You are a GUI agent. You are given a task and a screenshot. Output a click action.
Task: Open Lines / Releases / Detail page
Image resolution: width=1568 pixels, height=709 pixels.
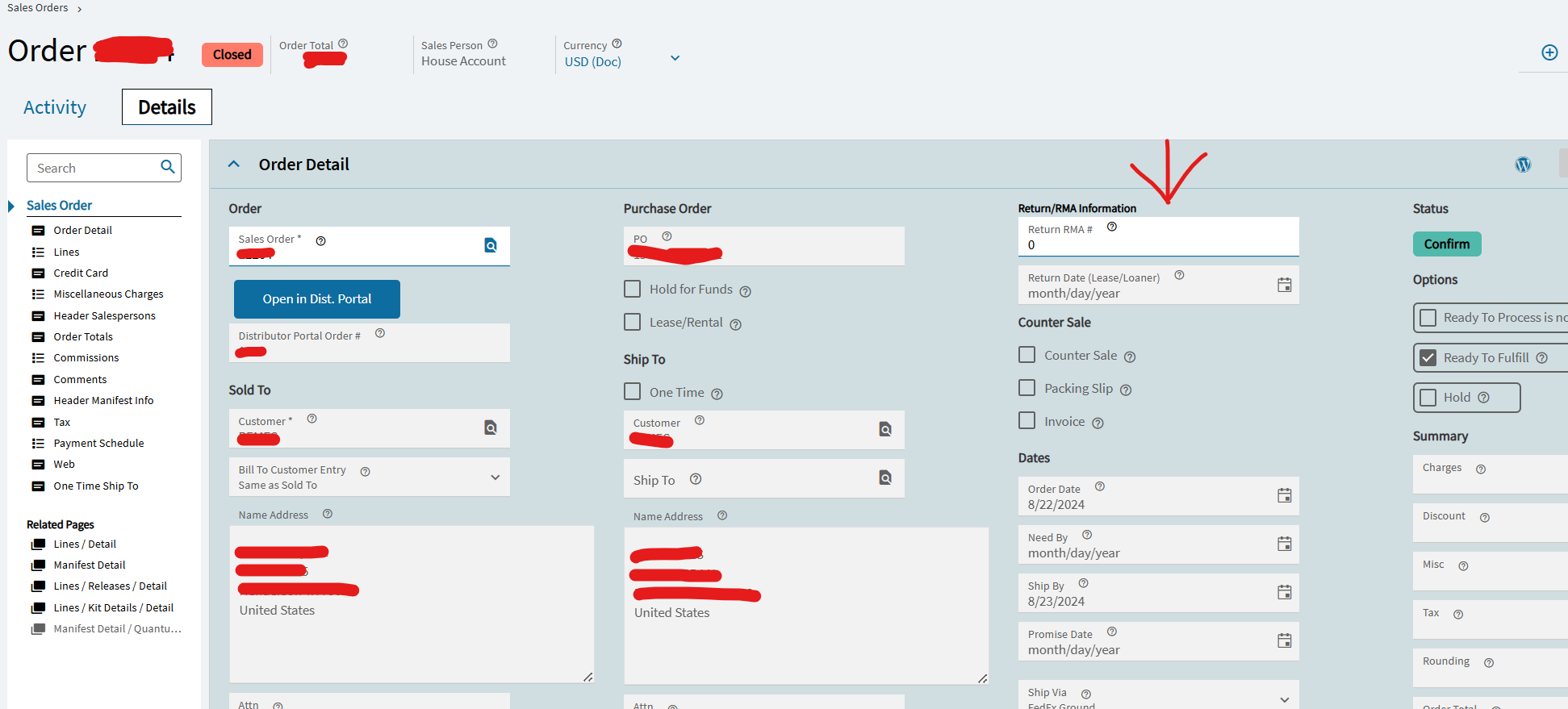(x=111, y=586)
